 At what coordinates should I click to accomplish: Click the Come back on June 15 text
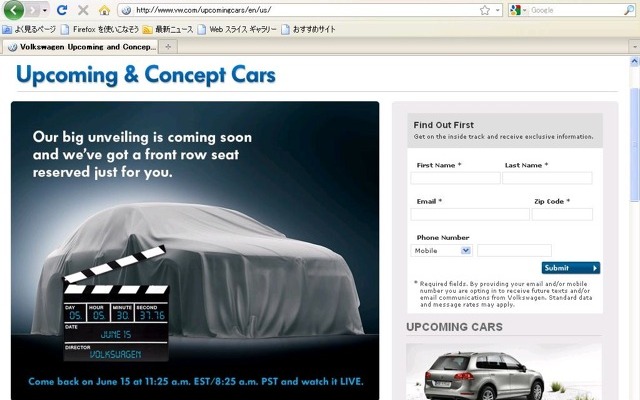click(196, 382)
